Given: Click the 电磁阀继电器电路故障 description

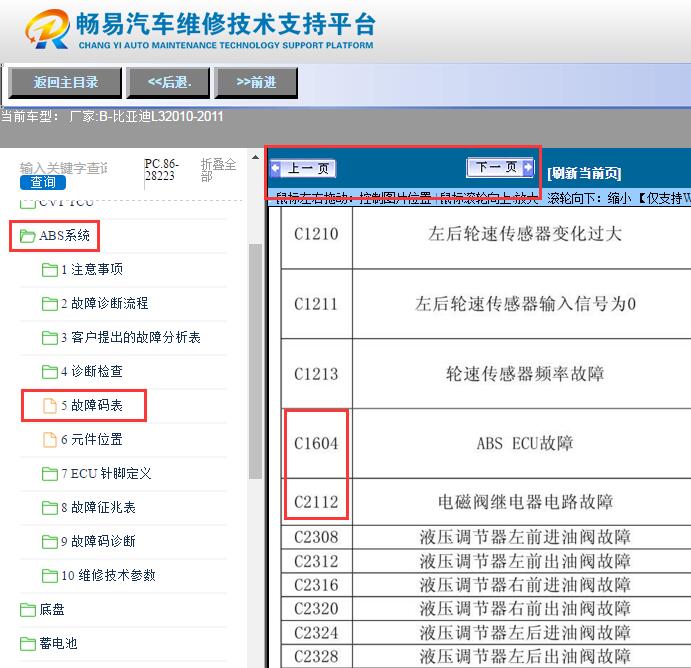Looking at the screenshot, I should [525, 502].
